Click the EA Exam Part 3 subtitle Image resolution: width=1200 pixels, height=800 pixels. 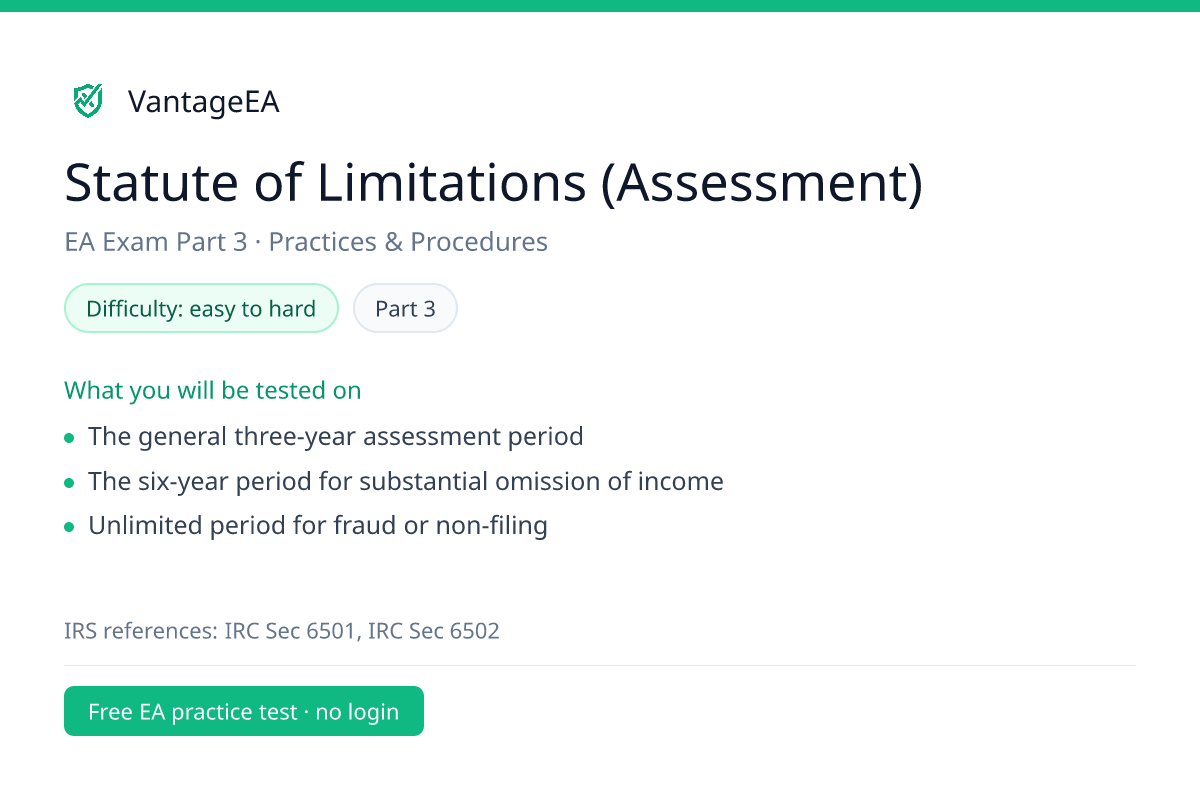coord(156,242)
